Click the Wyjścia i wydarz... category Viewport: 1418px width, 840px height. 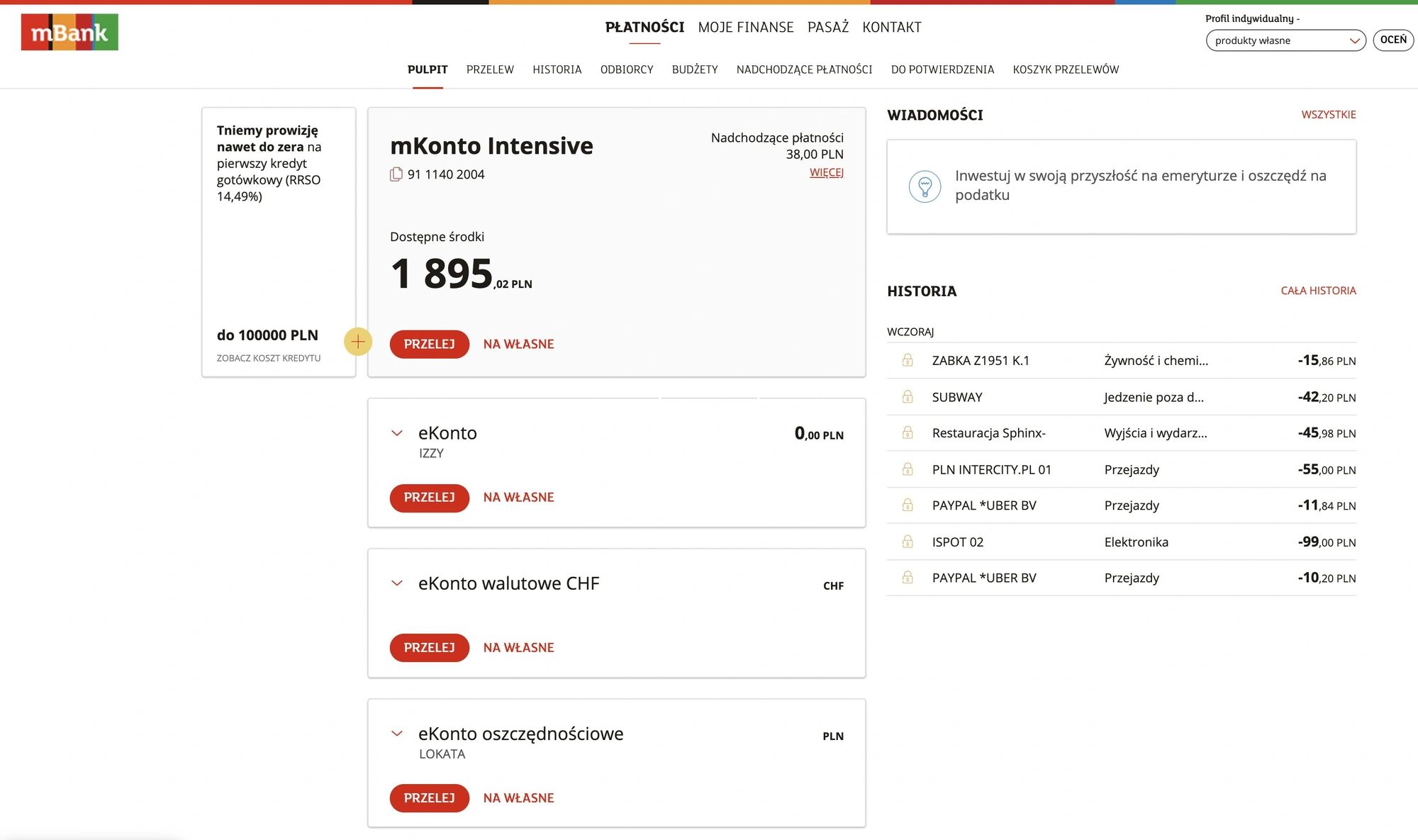pyautogui.click(x=1156, y=432)
